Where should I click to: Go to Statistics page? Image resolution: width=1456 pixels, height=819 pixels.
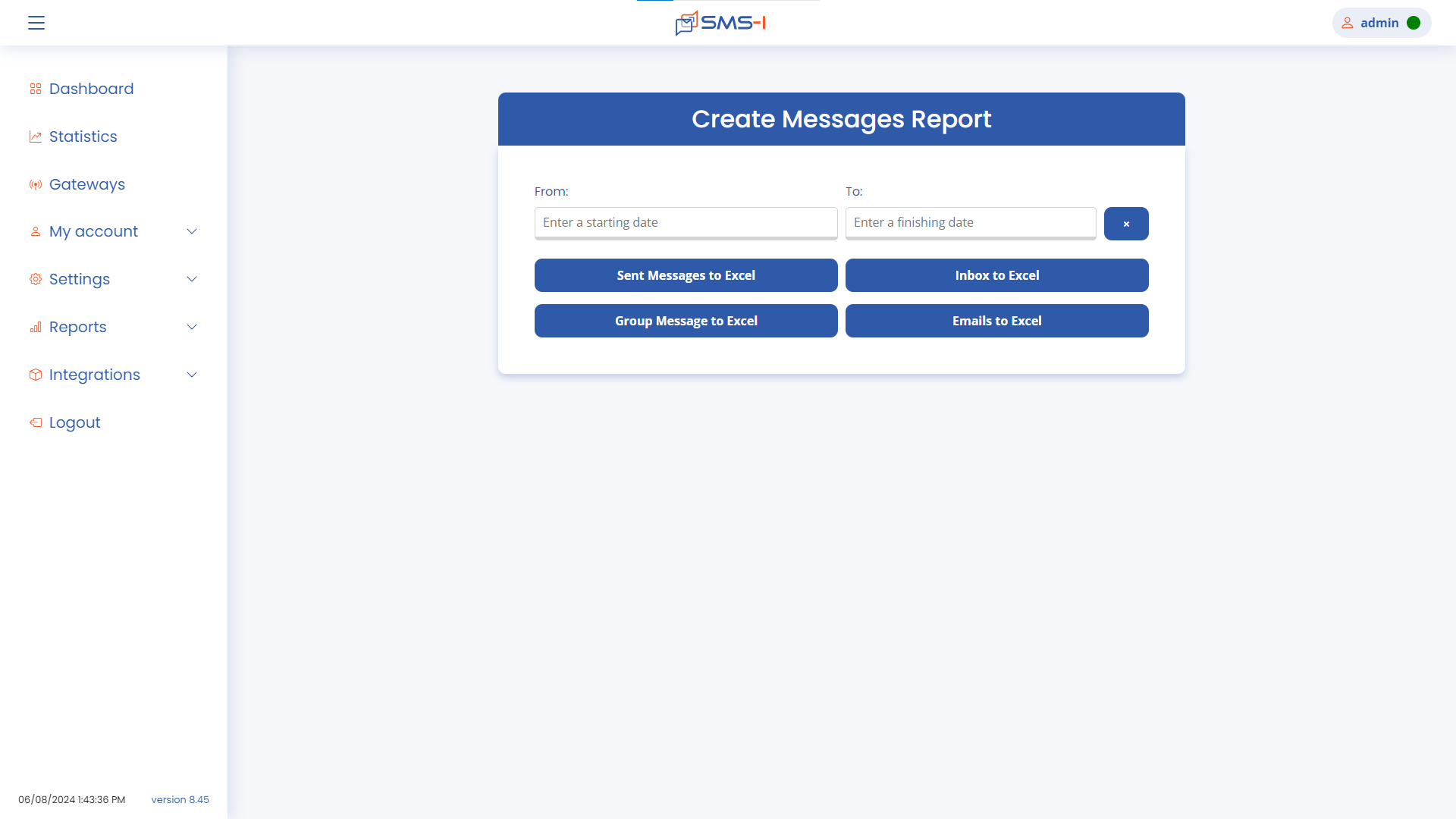83,136
